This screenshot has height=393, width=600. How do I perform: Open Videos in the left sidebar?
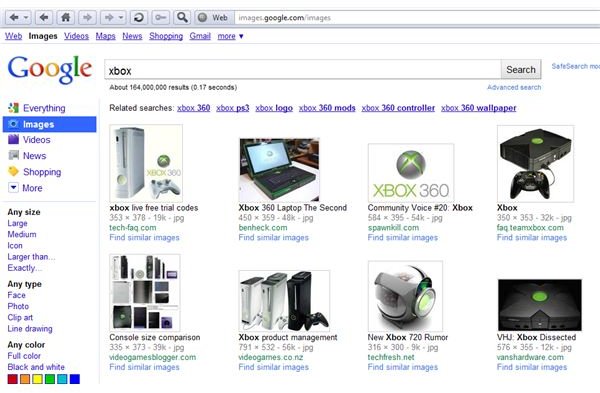pos(36,140)
